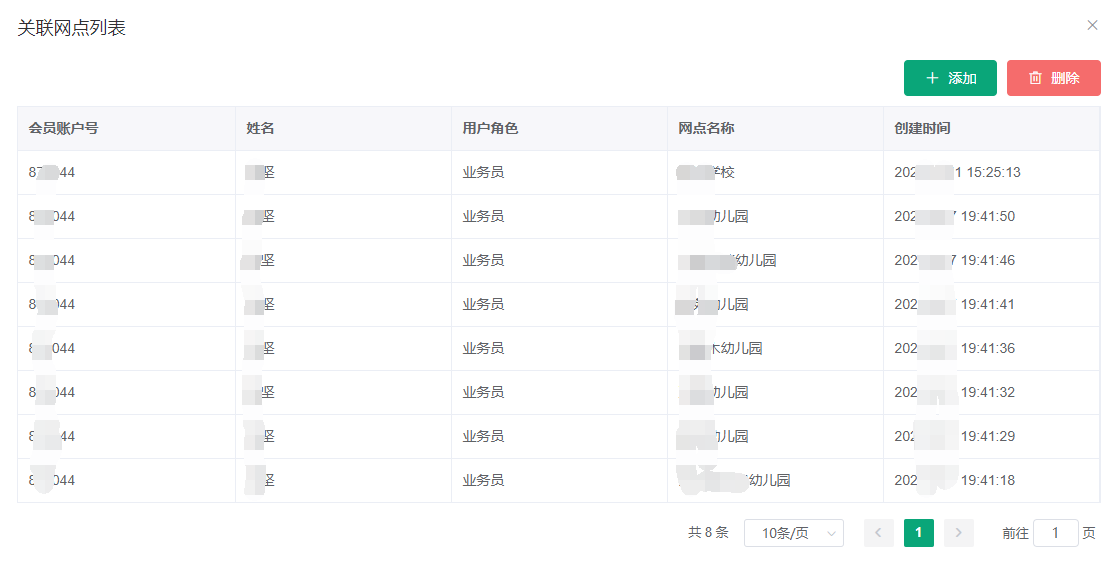Click the 添加 button
The image size is (1118, 573).
tap(950, 78)
